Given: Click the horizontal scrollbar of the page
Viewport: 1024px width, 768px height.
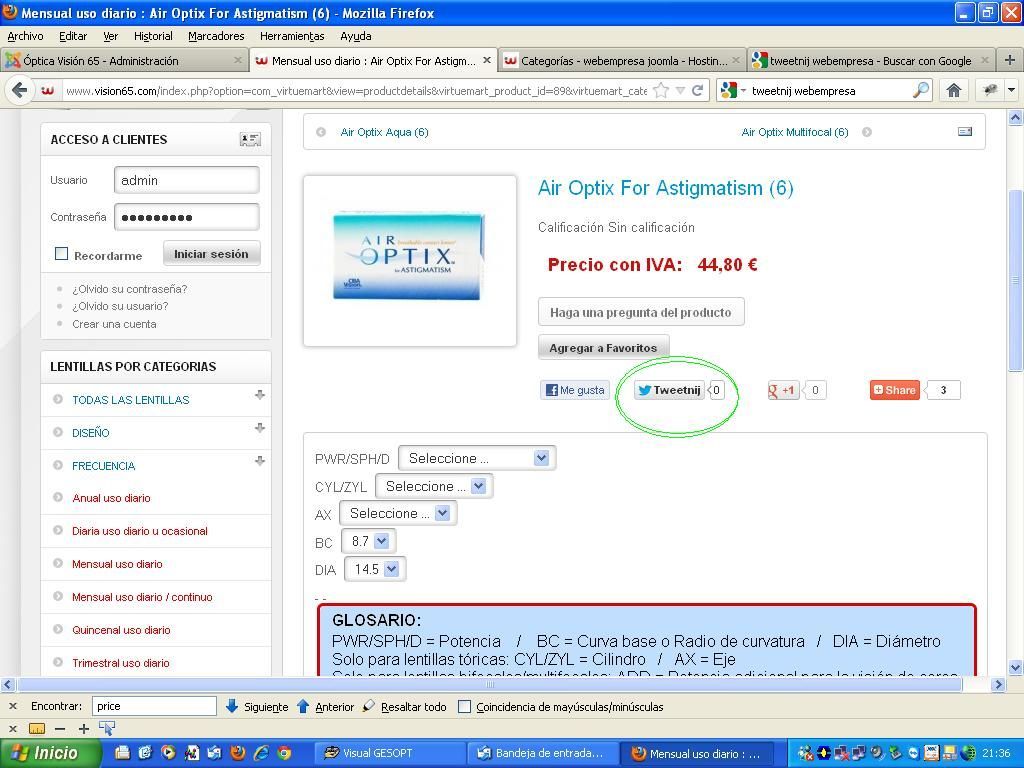Looking at the screenshot, I should (x=490, y=684).
